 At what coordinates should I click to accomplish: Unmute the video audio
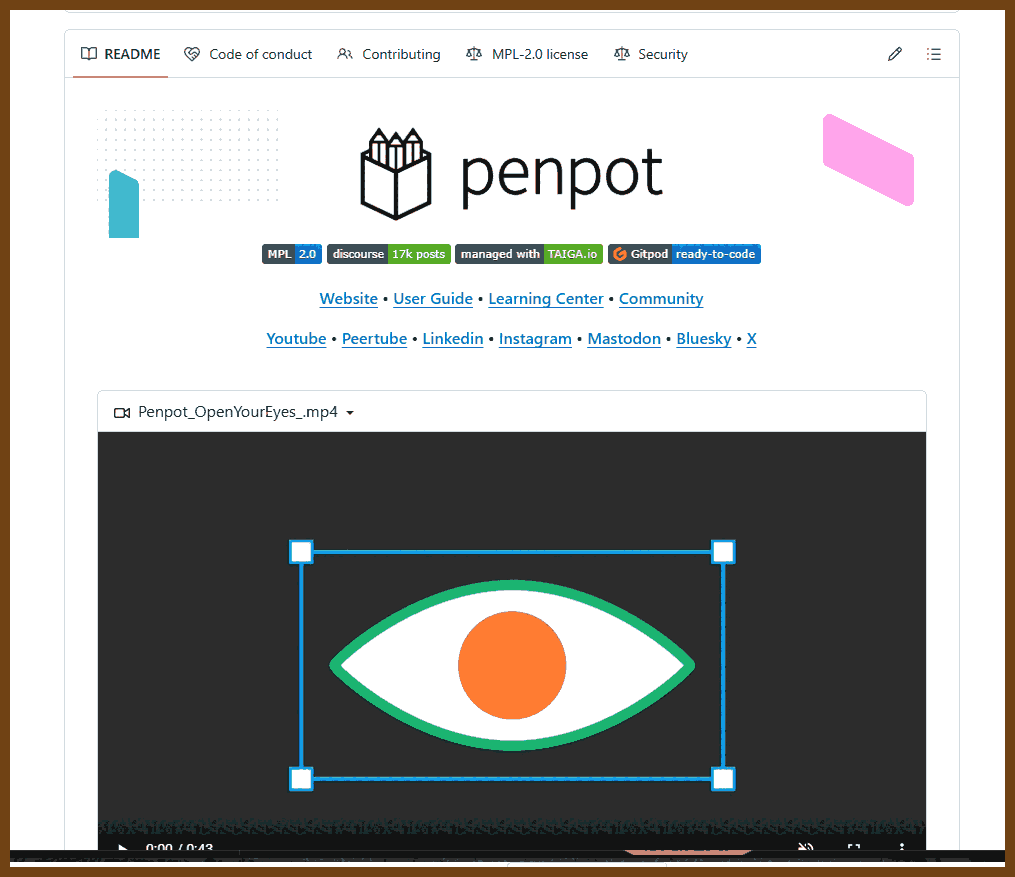point(805,848)
